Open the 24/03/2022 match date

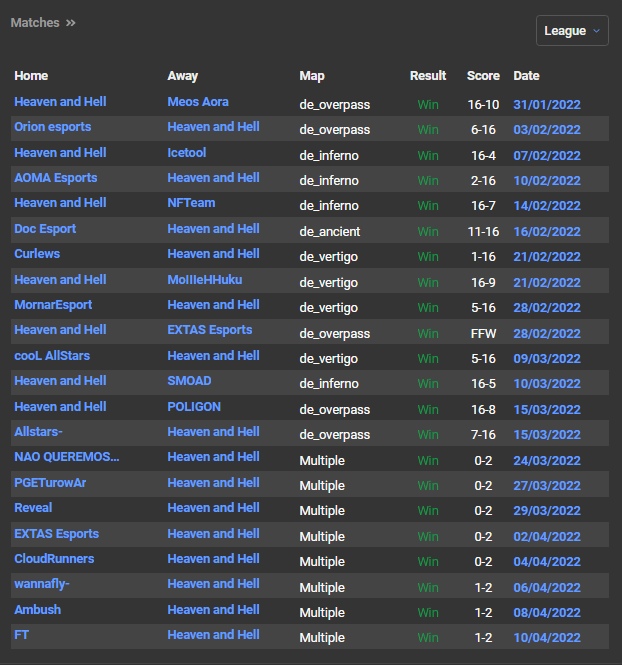547,460
